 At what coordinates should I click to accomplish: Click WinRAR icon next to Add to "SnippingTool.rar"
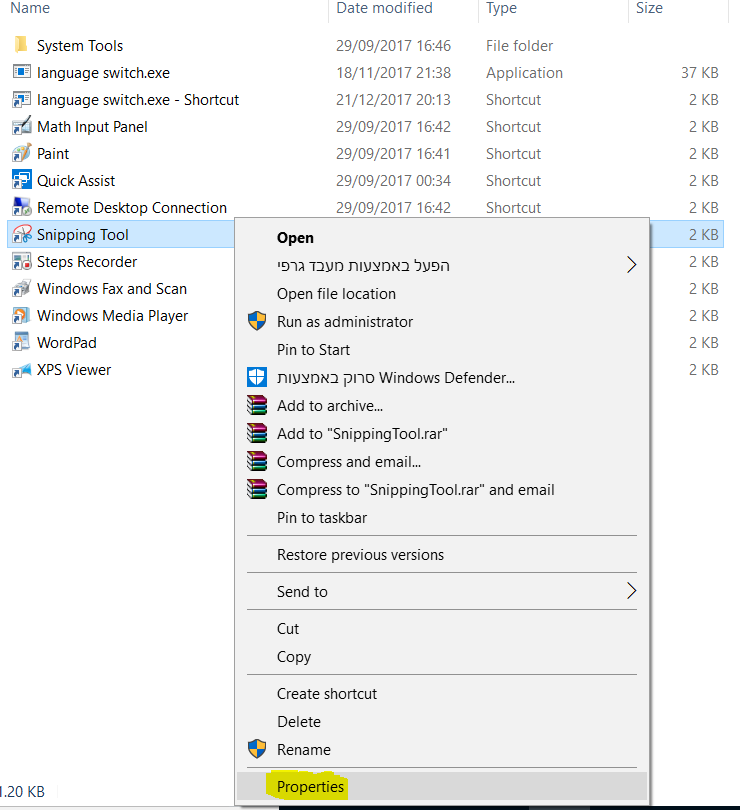tap(257, 433)
